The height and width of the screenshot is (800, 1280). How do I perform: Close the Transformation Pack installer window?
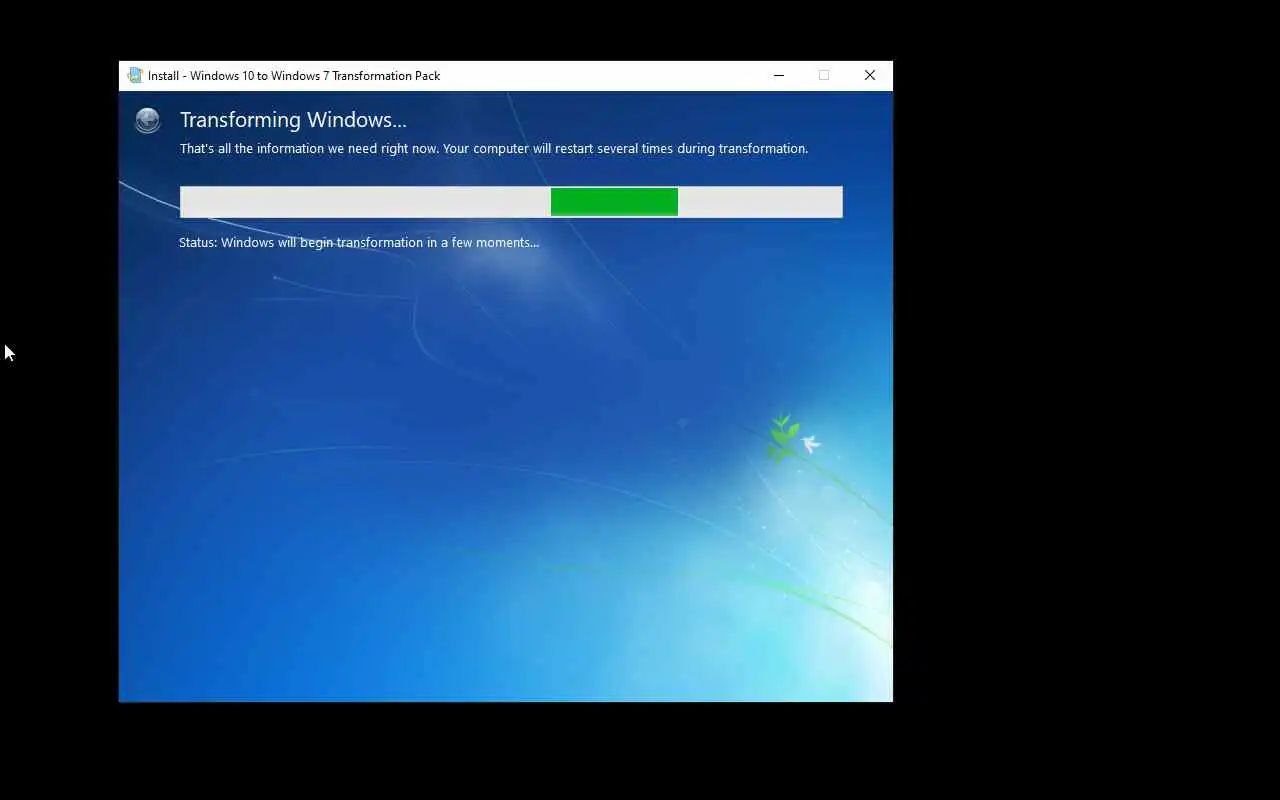coord(870,75)
